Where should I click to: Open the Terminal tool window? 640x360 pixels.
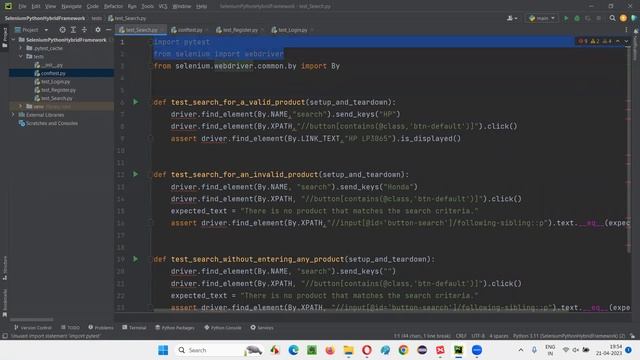click(x=134, y=327)
